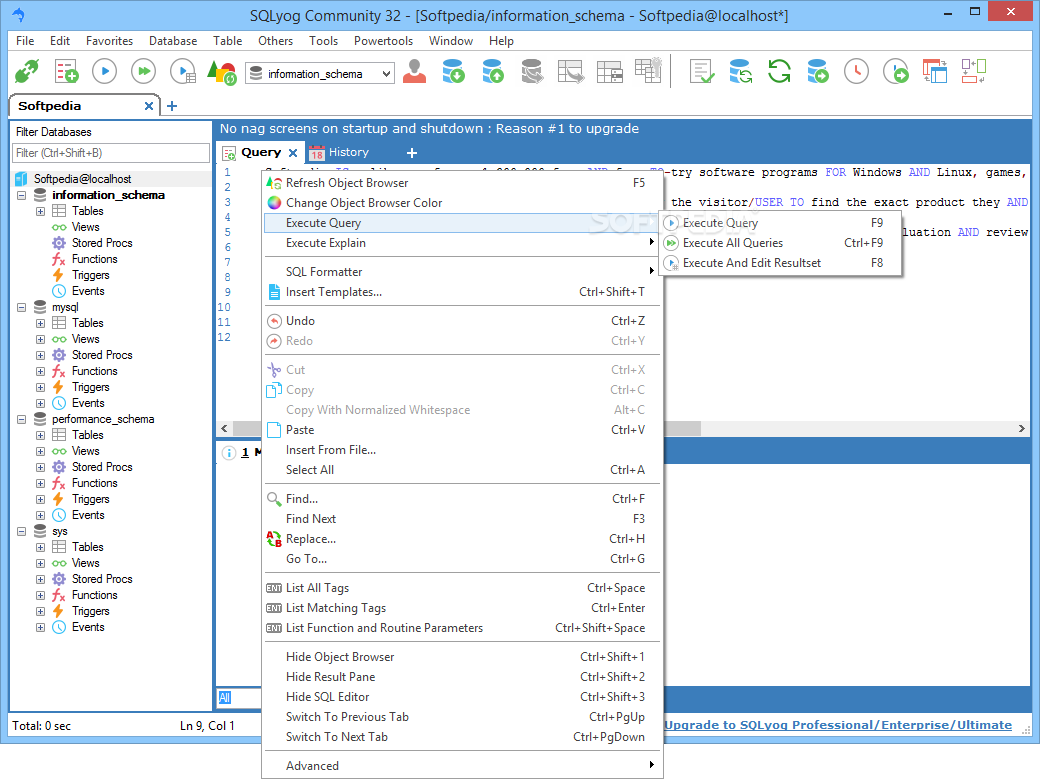Open the Powertools menu
The width and height of the screenshot is (1040, 779).
click(x=383, y=40)
